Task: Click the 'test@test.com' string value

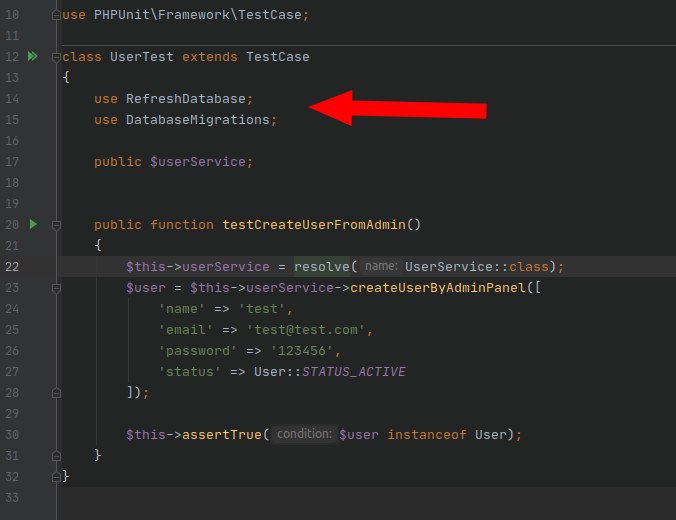Action: pyautogui.click(x=306, y=330)
